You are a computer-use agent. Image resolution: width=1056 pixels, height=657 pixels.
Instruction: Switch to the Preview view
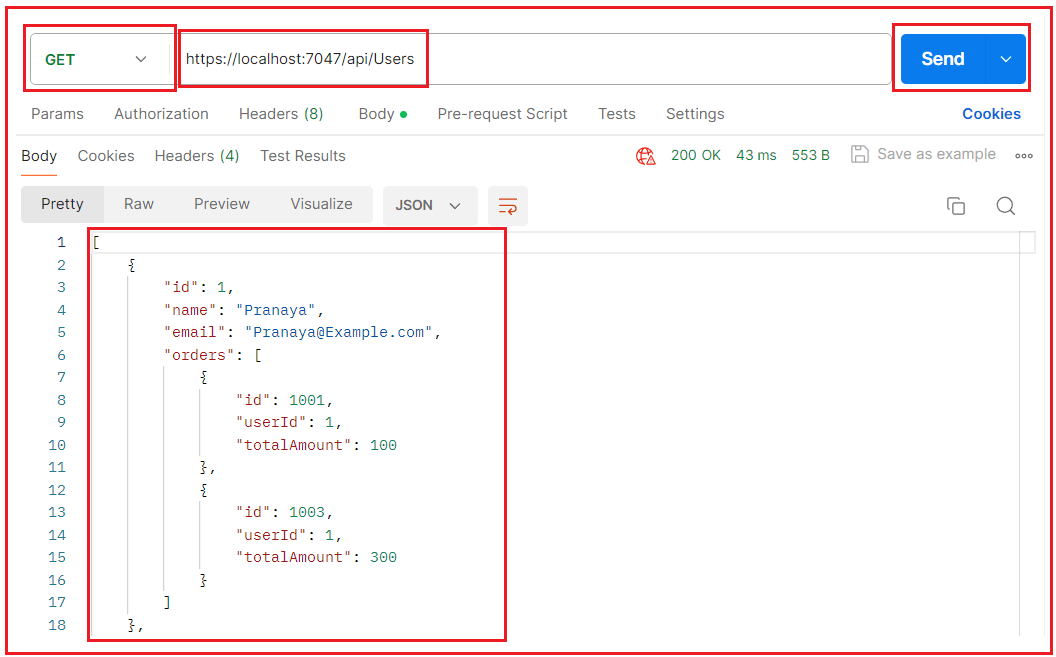[x=222, y=204]
